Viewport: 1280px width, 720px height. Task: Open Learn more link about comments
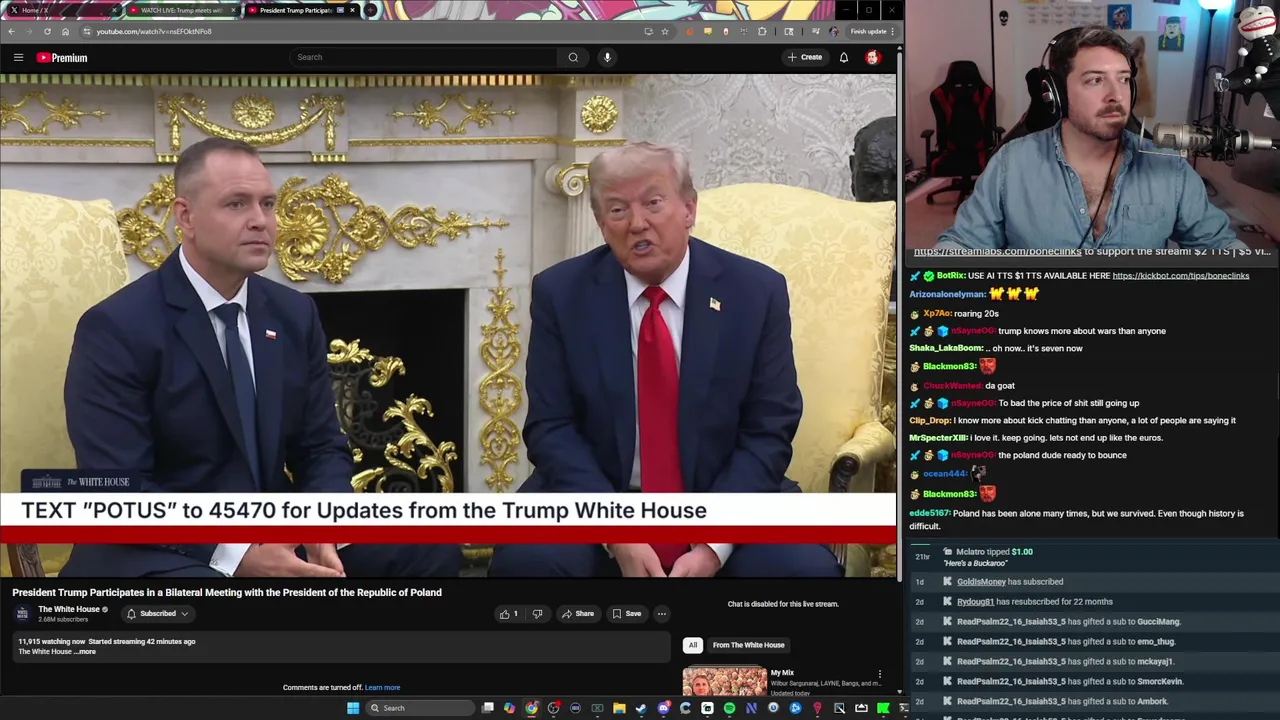pos(382,688)
